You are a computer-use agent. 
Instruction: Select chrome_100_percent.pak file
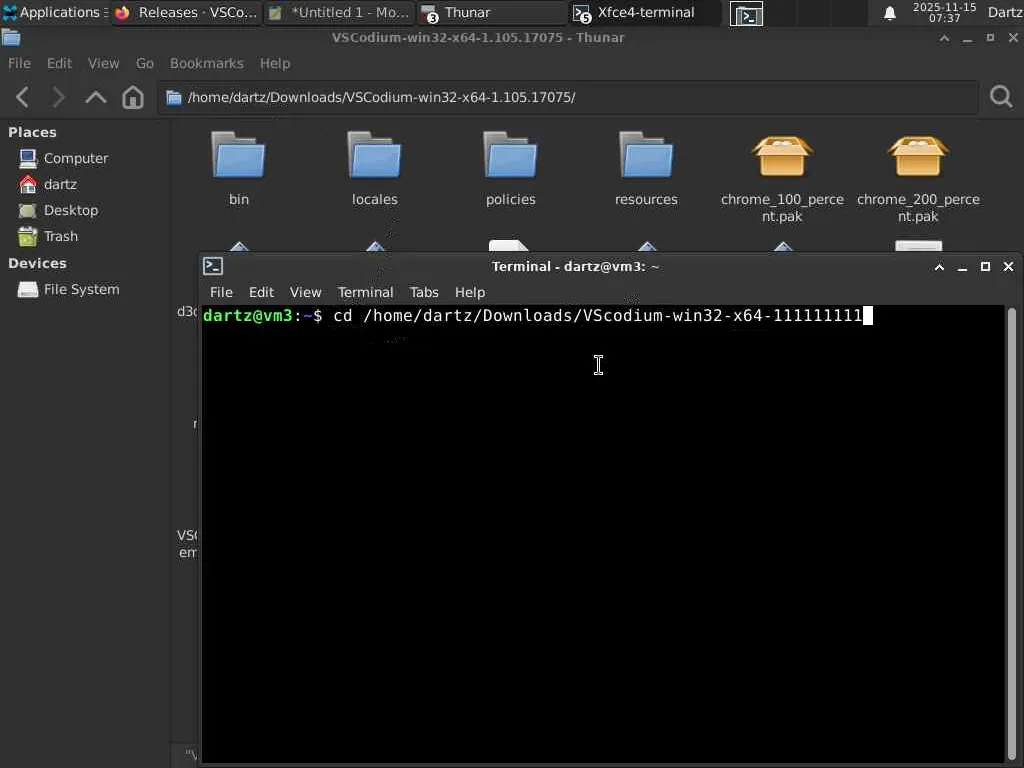tap(782, 177)
